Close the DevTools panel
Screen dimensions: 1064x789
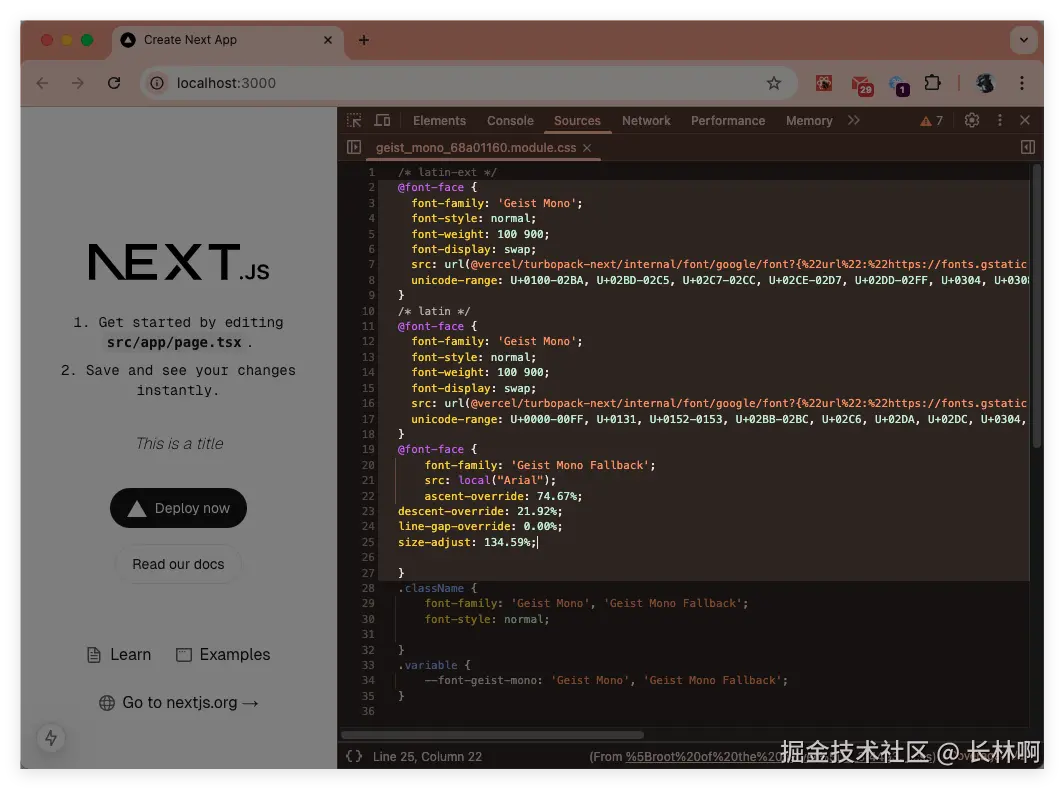[1025, 120]
